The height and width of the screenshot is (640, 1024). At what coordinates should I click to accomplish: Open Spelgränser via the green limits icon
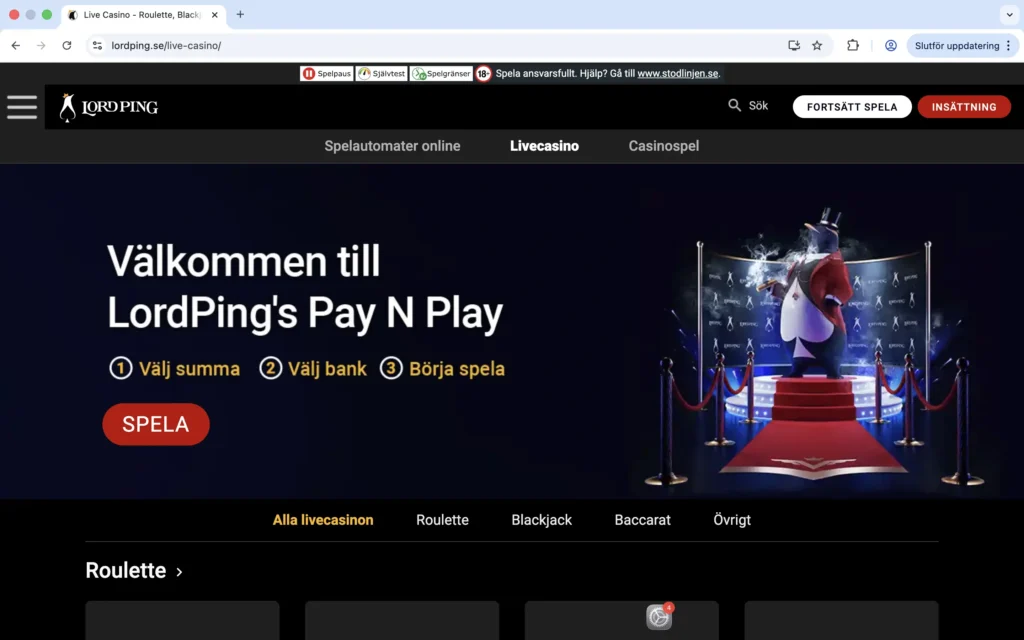418,73
